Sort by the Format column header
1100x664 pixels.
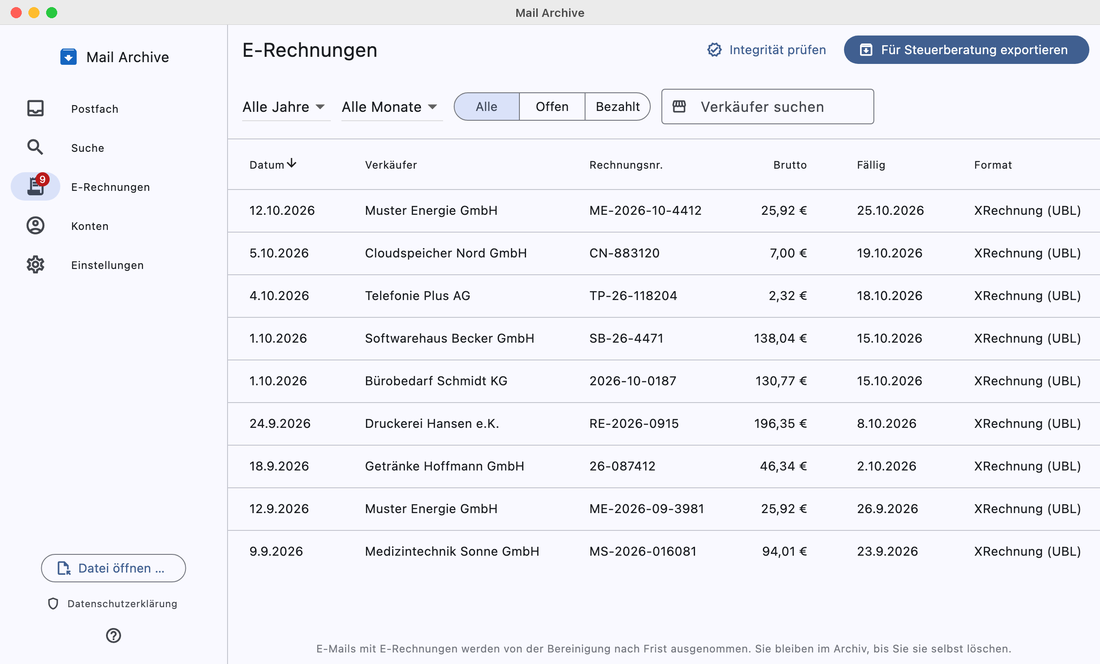(x=993, y=165)
